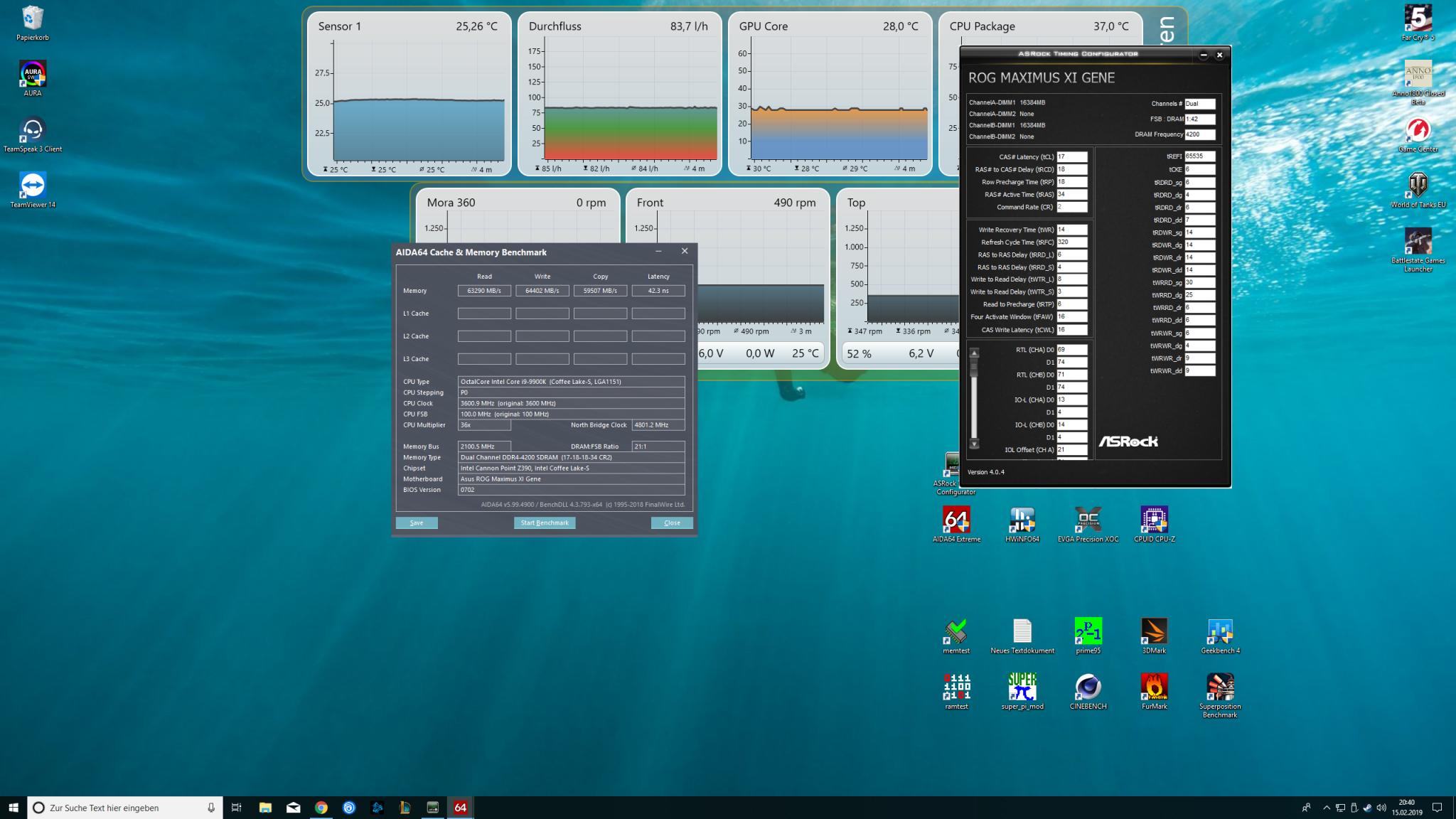Switch to AIDA64 taskbar button
This screenshot has width=1456, height=819.
[x=461, y=807]
